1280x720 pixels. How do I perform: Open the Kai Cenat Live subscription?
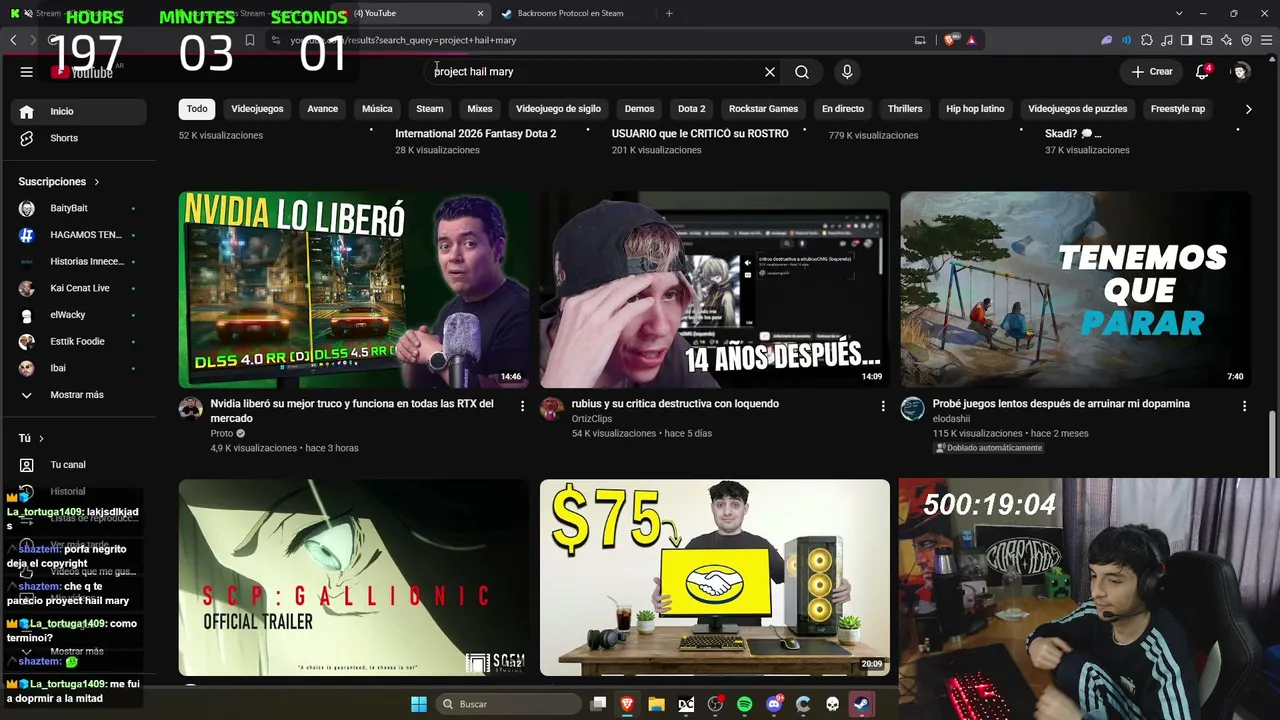[80, 288]
